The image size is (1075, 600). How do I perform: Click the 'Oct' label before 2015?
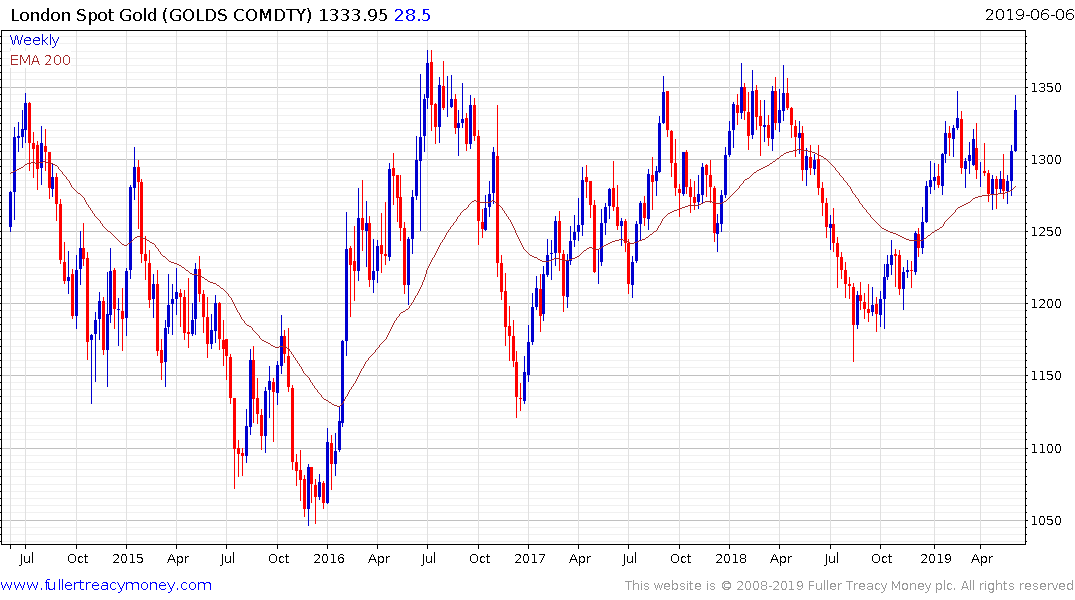coord(77,558)
